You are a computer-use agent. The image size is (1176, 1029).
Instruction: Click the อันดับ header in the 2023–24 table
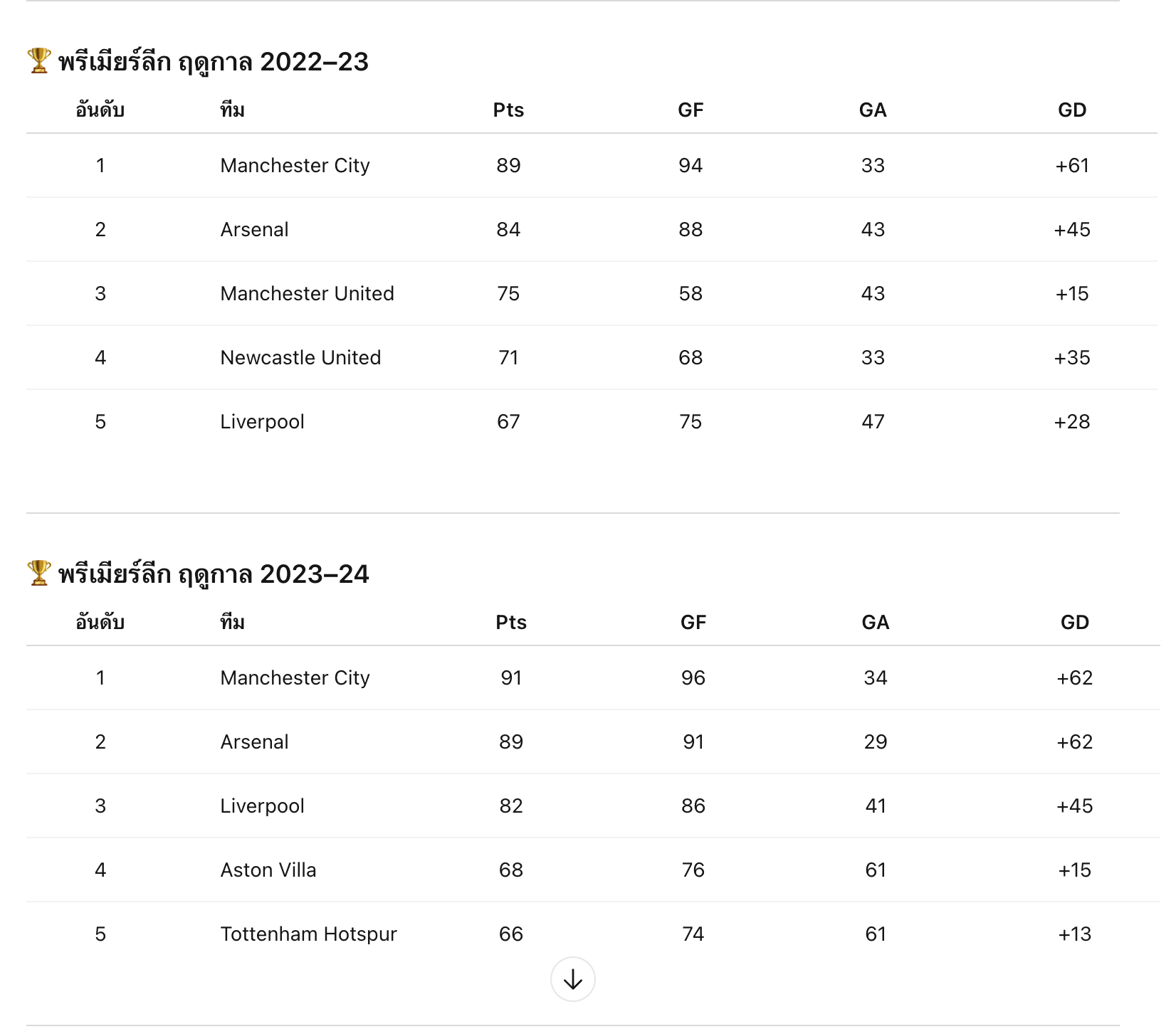100,623
